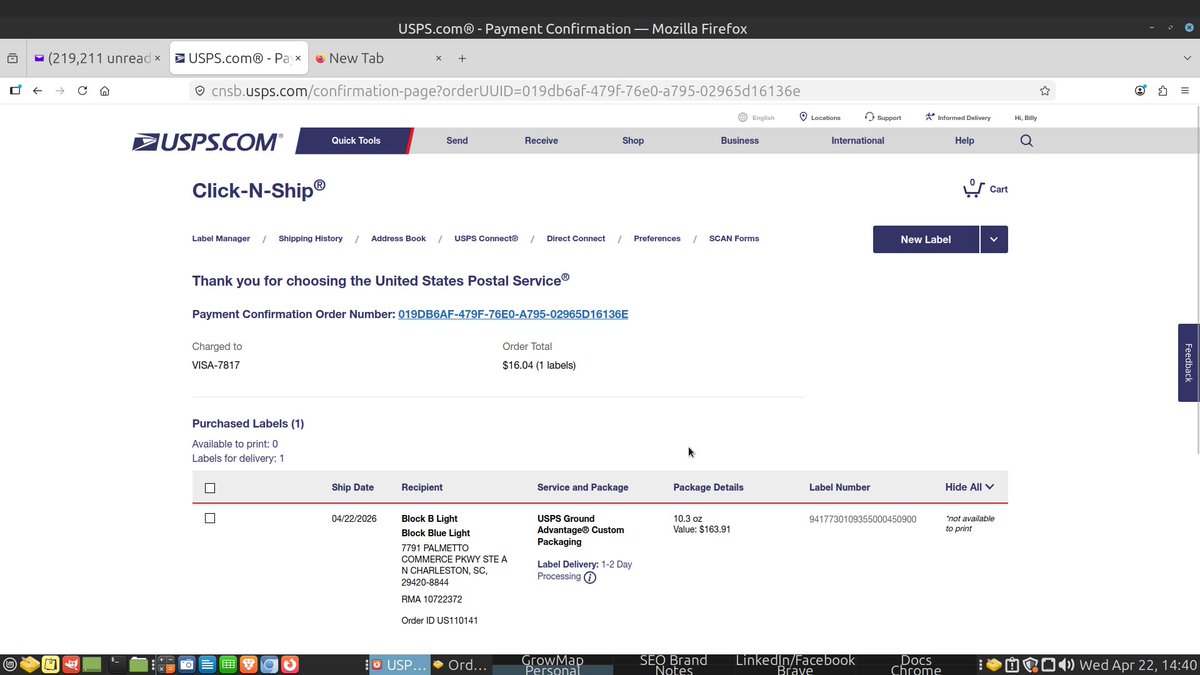Open the USPS Connect link
1200x675 pixels.
click(486, 239)
